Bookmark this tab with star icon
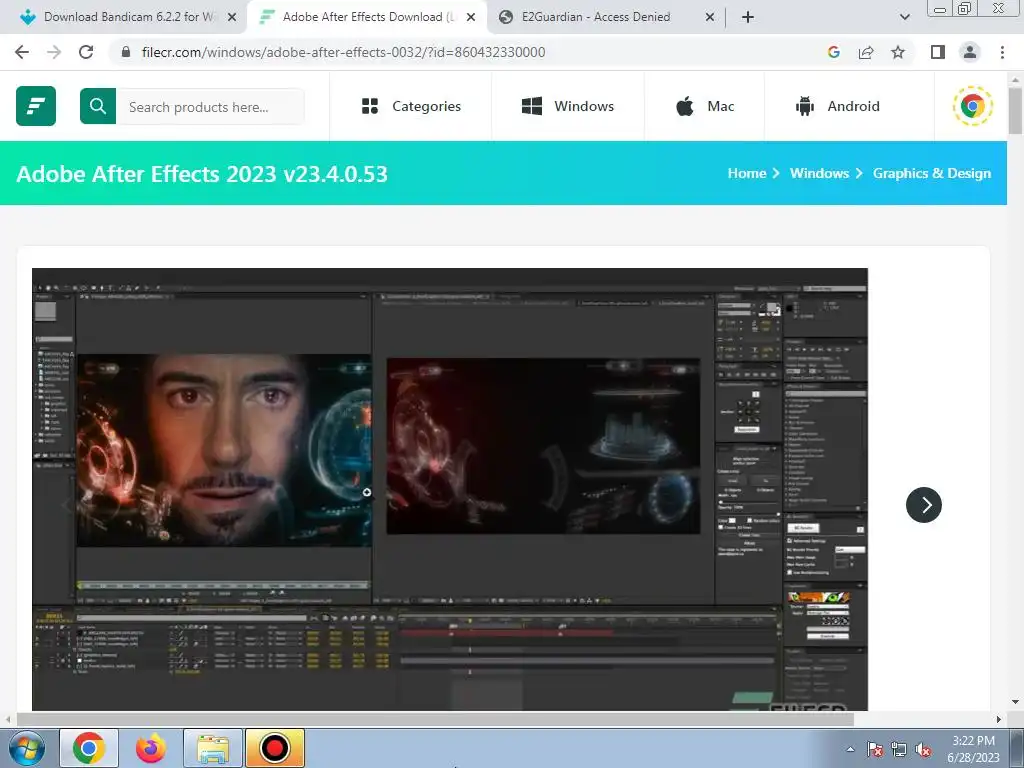The height and width of the screenshot is (768, 1024). coord(898,52)
